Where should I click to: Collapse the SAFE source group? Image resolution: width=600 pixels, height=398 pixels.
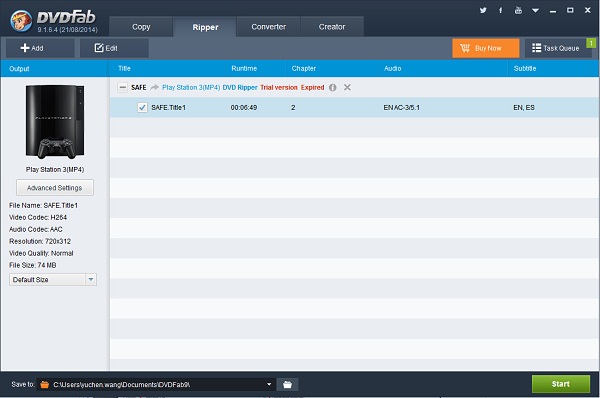point(122,88)
